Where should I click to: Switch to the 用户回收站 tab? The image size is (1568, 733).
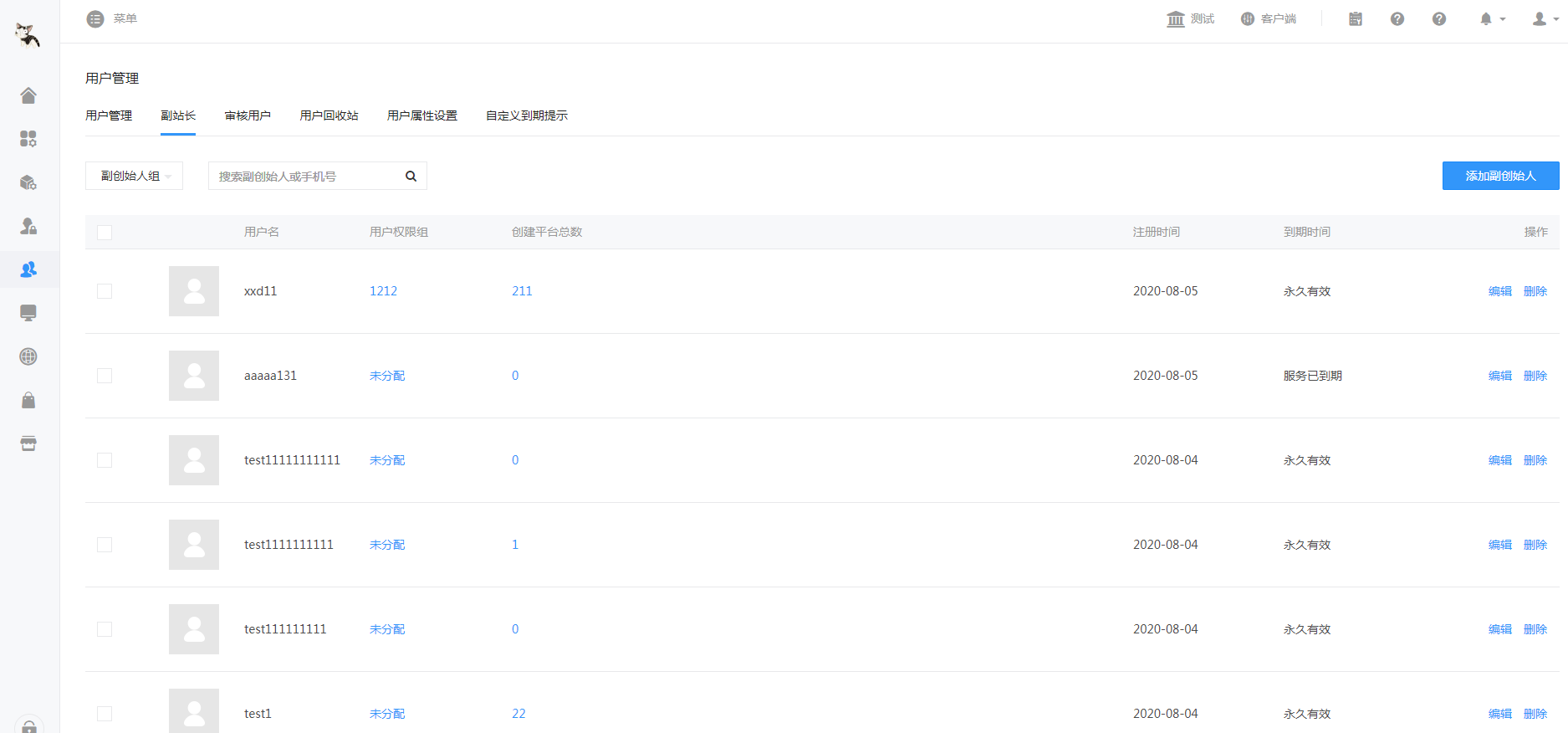(x=329, y=115)
